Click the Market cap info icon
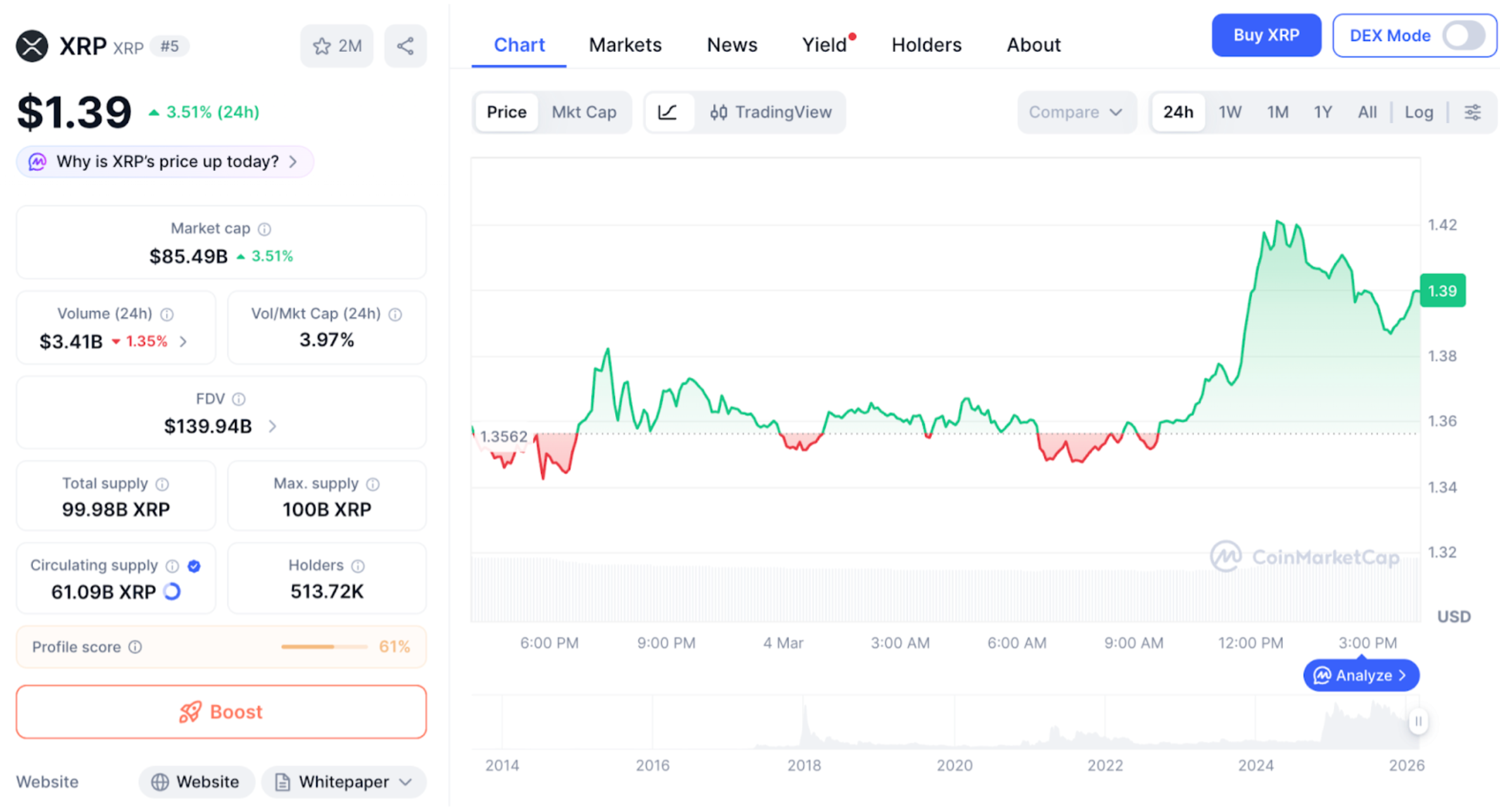The image size is (1500, 812). click(264, 229)
